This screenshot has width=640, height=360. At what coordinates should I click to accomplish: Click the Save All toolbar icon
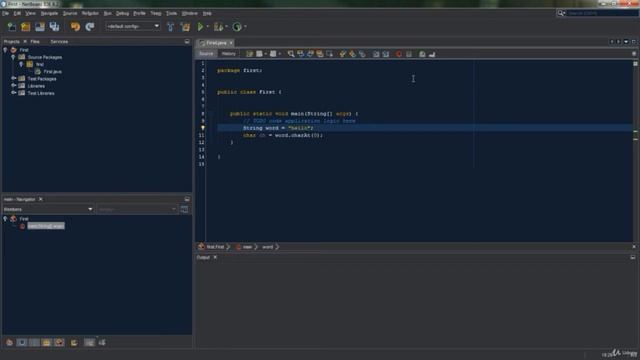[x=54, y=27]
